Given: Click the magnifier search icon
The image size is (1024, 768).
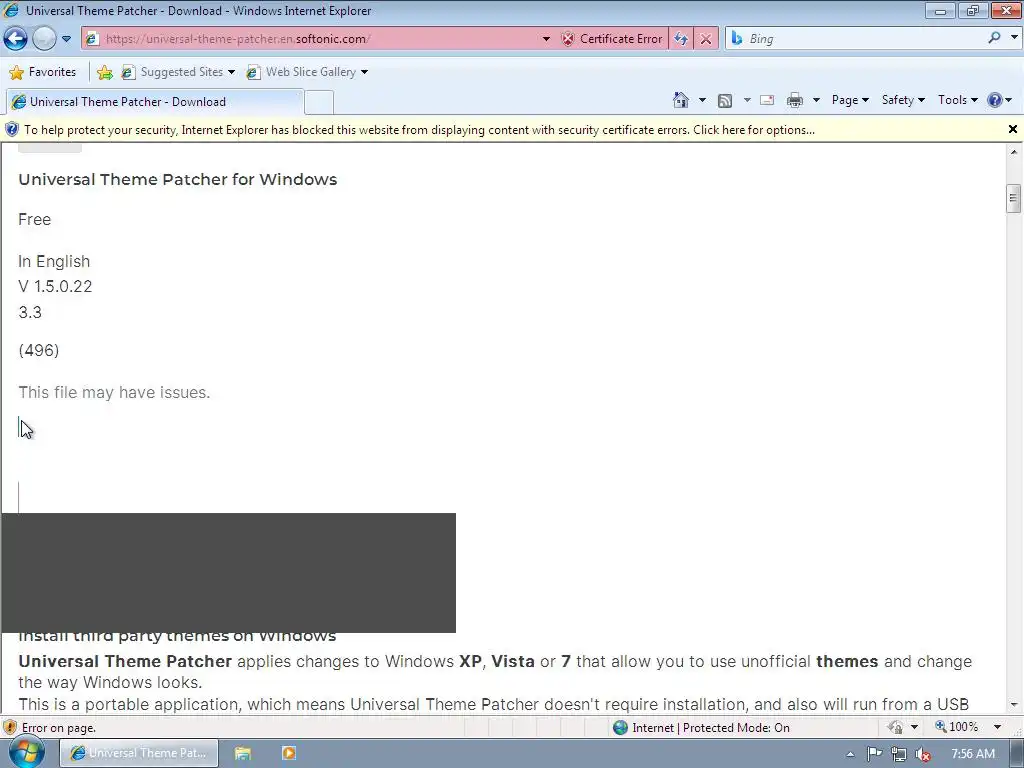Looking at the screenshot, I should tap(994, 38).
